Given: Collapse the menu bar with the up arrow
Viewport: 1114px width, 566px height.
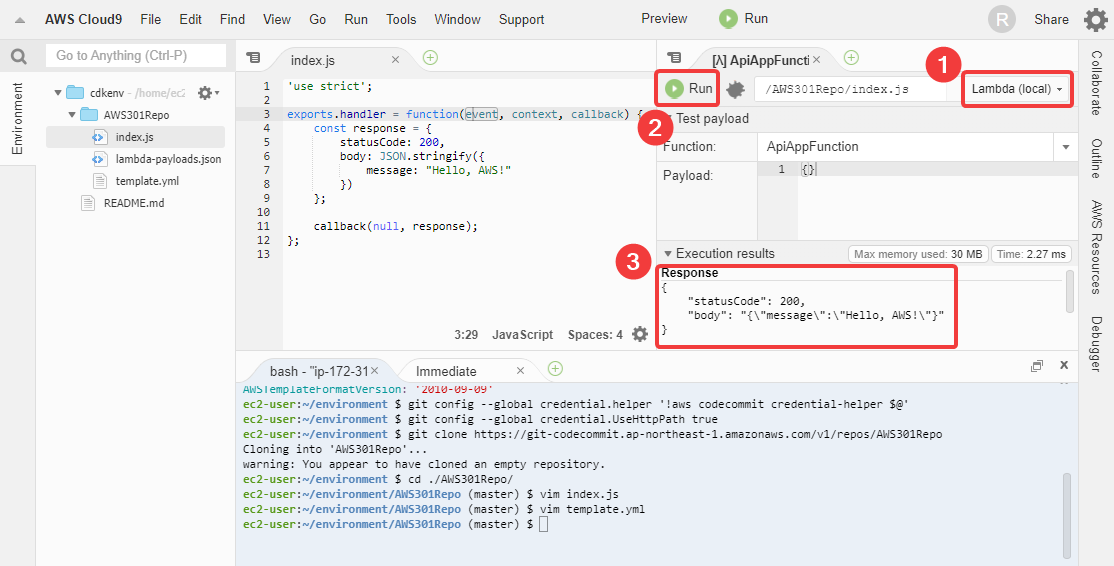Looking at the screenshot, I should [20, 20].
